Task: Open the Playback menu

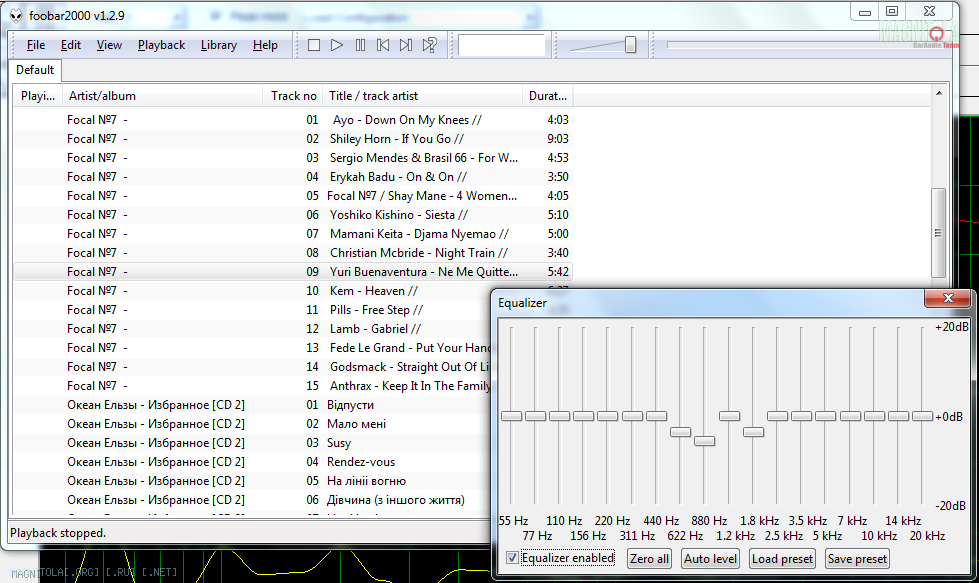Action: 161,45
